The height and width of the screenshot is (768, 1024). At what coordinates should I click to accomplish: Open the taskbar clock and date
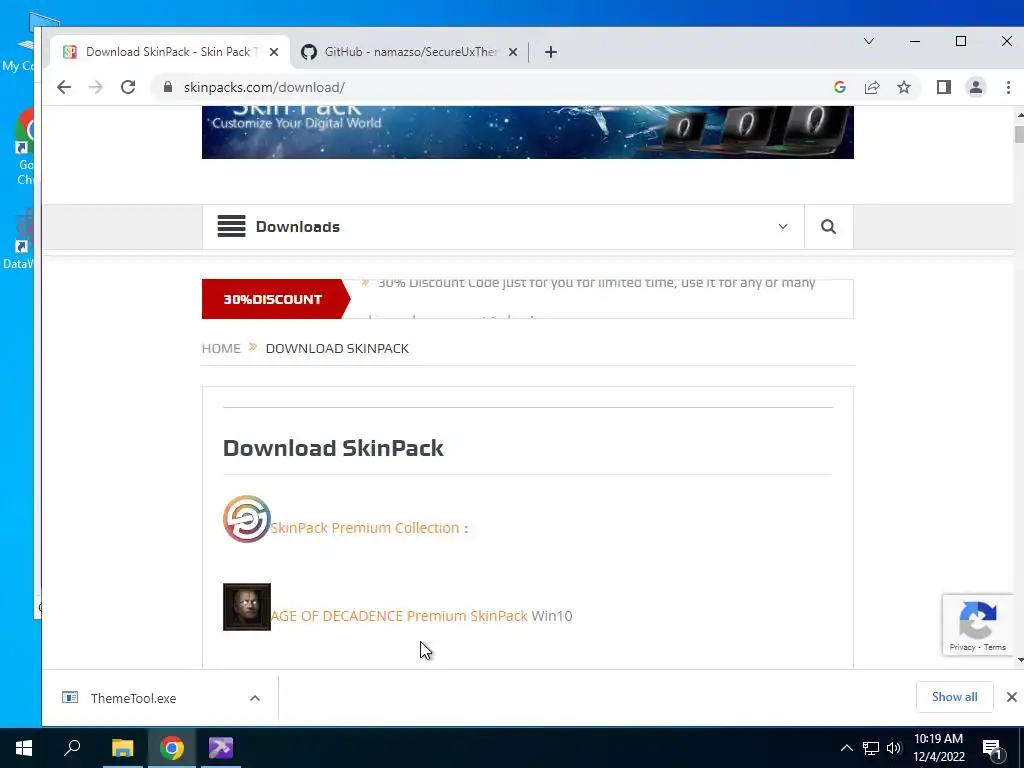pos(938,748)
